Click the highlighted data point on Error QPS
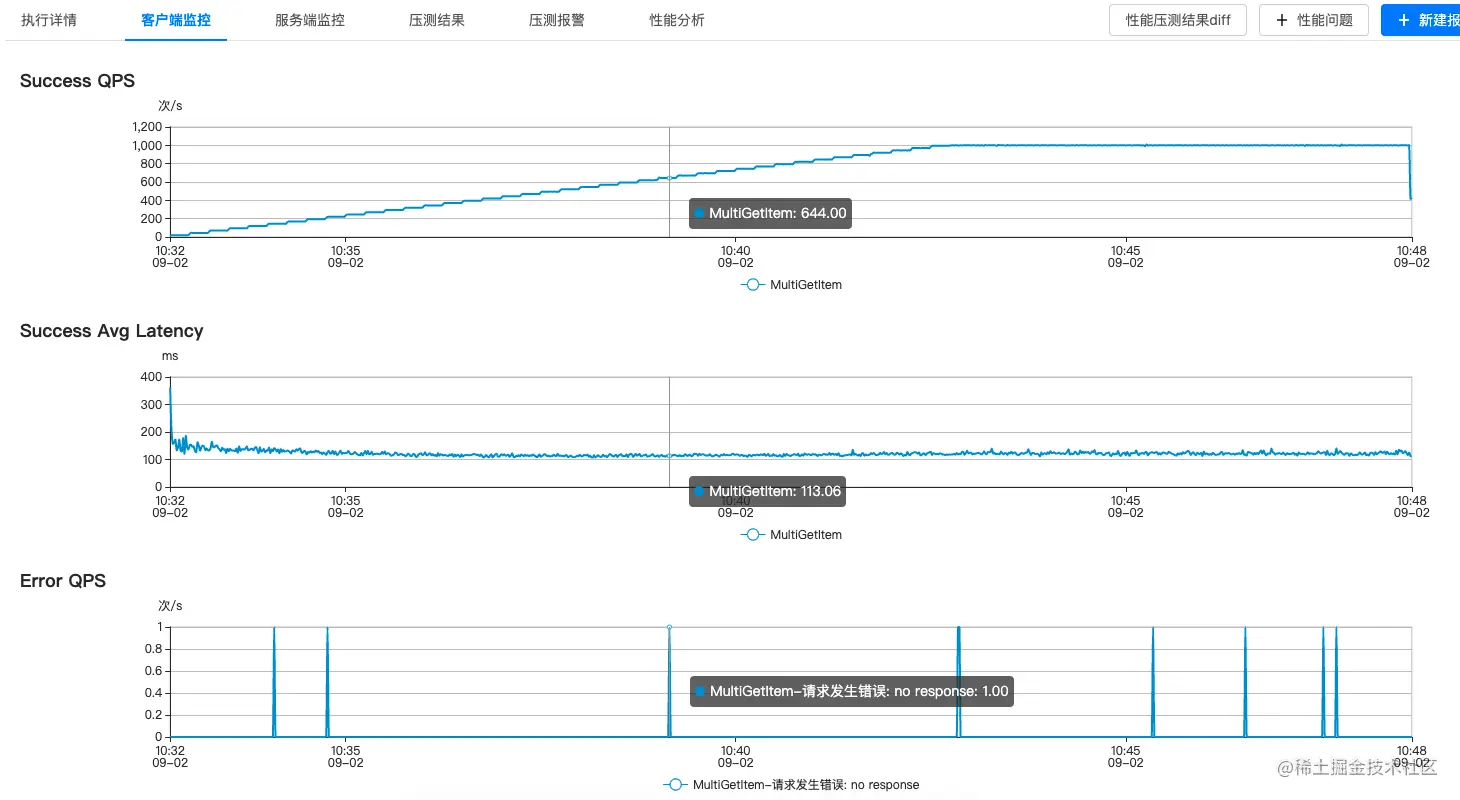The width and height of the screenshot is (1460, 800). (669, 627)
